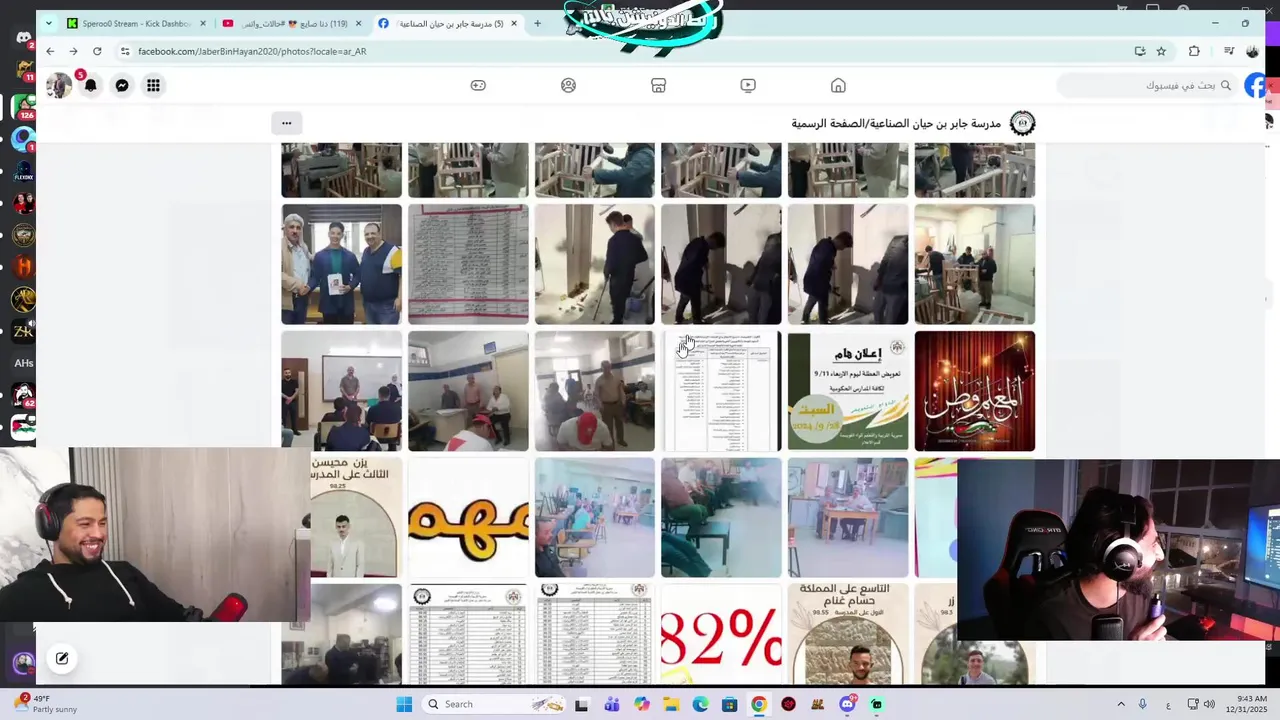Open the page name header link
Viewport: 1280px width, 720px height.
[896, 124]
